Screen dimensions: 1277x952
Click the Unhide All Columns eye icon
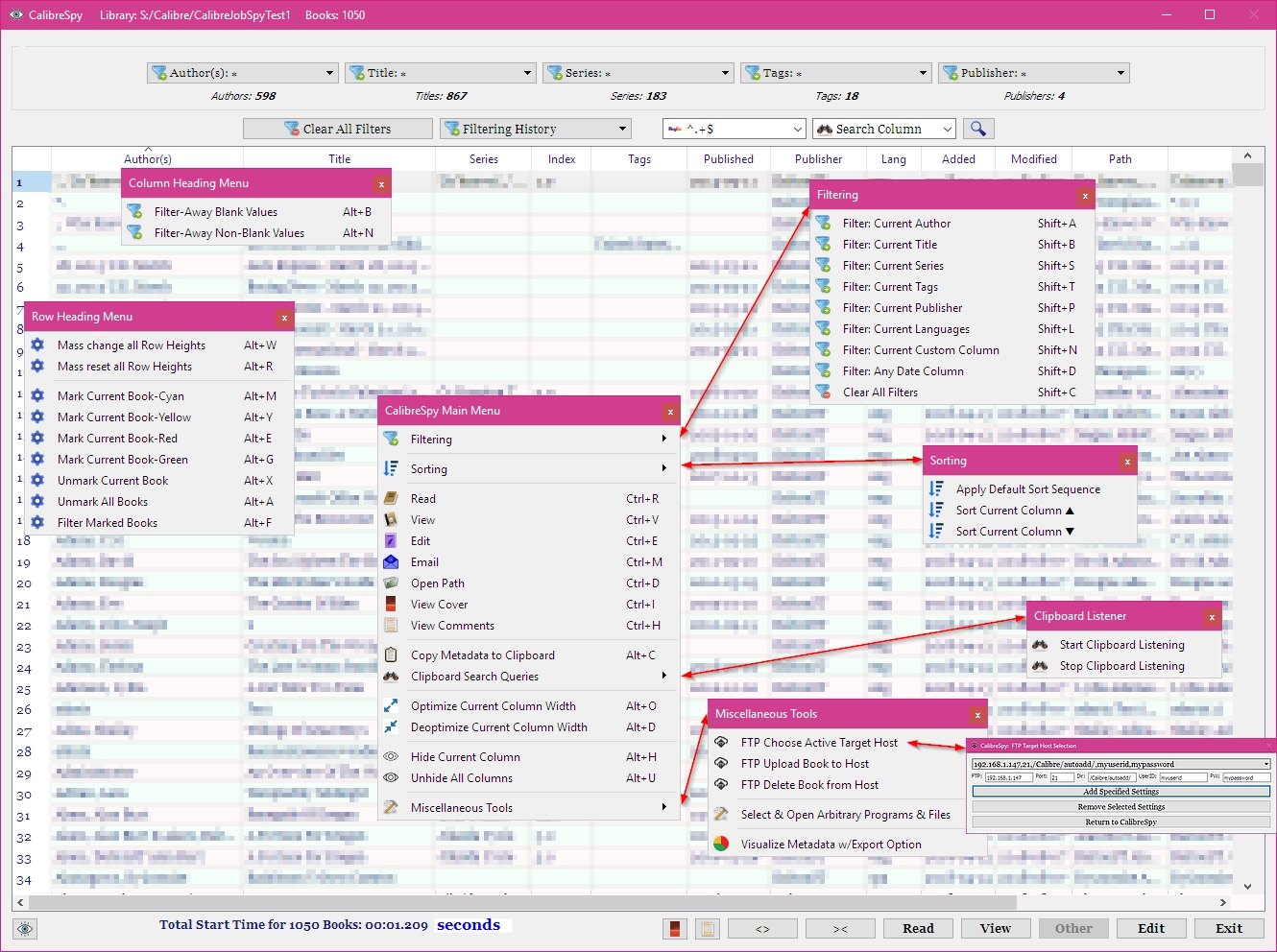point(391,777)
